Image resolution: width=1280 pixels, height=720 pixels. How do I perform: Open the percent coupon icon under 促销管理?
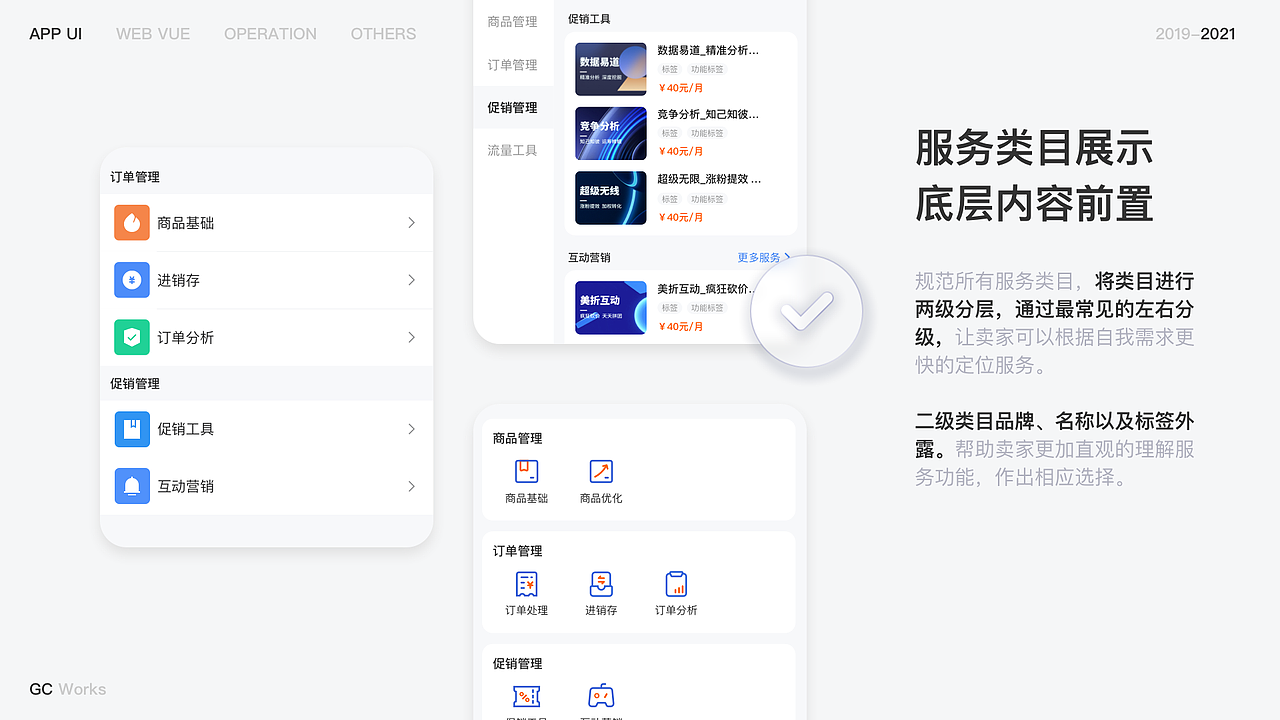point(526,696)
